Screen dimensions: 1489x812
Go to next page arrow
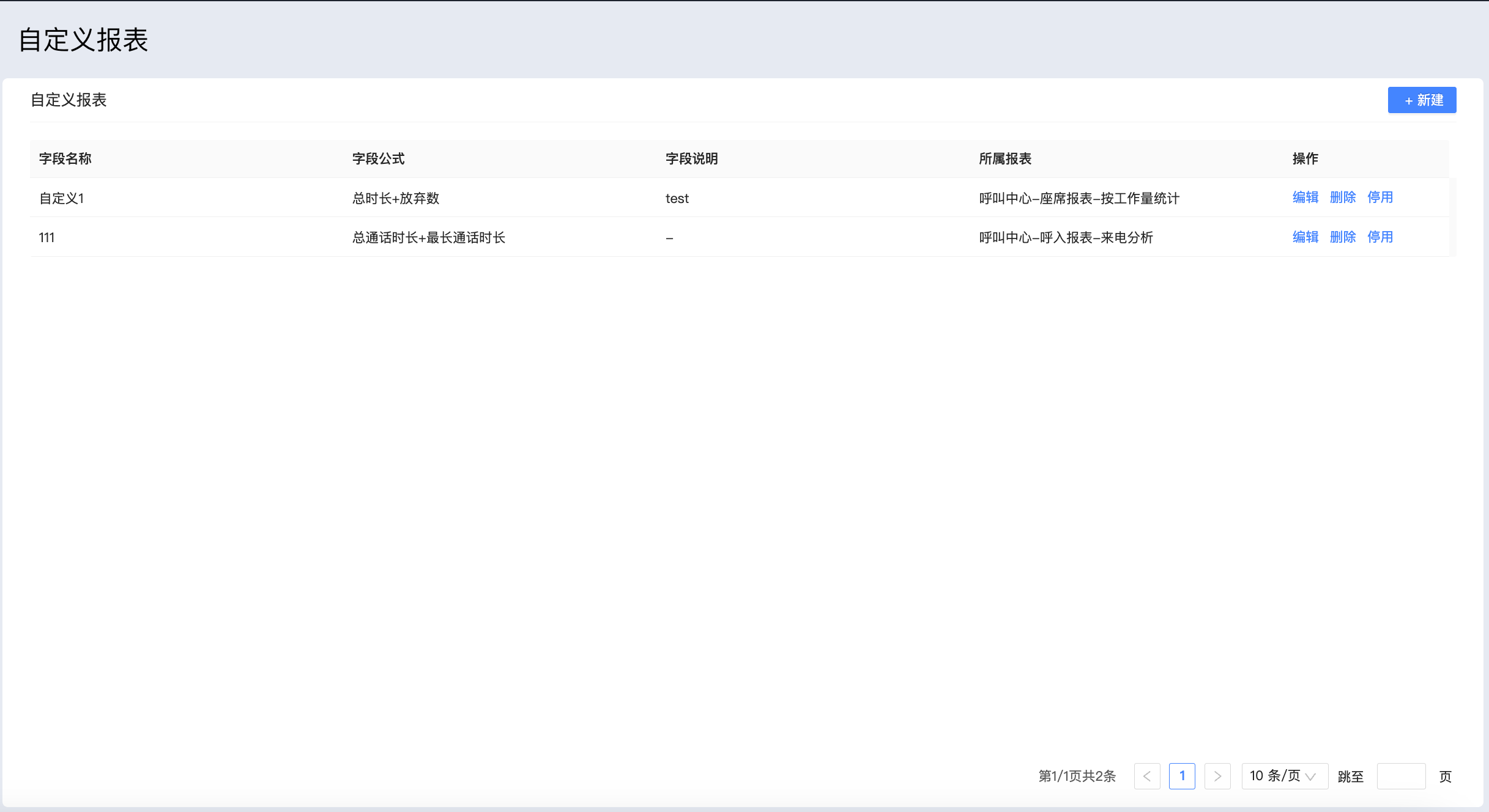coord(1217,776)
